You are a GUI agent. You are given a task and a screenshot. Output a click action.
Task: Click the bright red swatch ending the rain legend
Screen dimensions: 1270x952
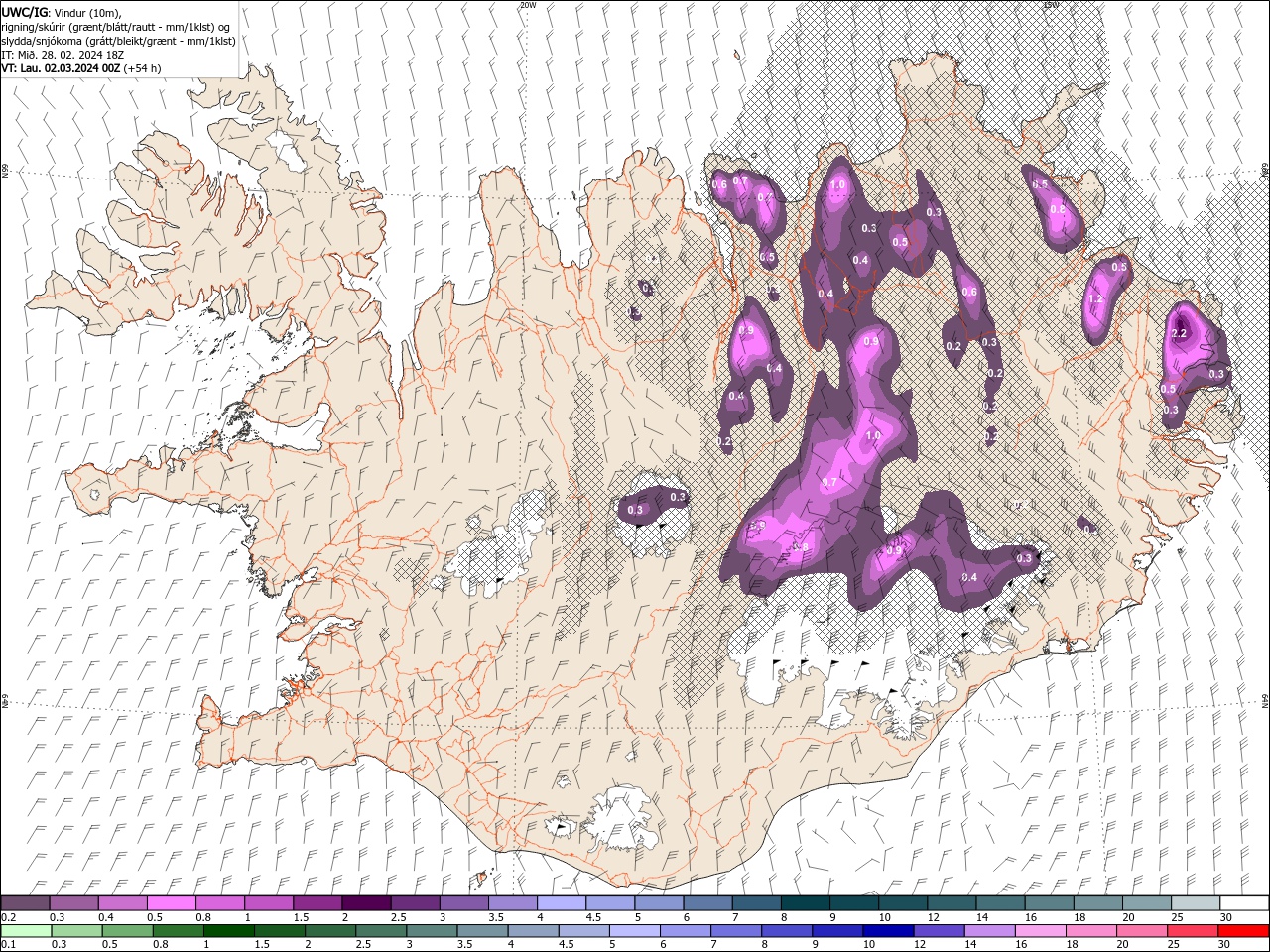(1244, 931)
